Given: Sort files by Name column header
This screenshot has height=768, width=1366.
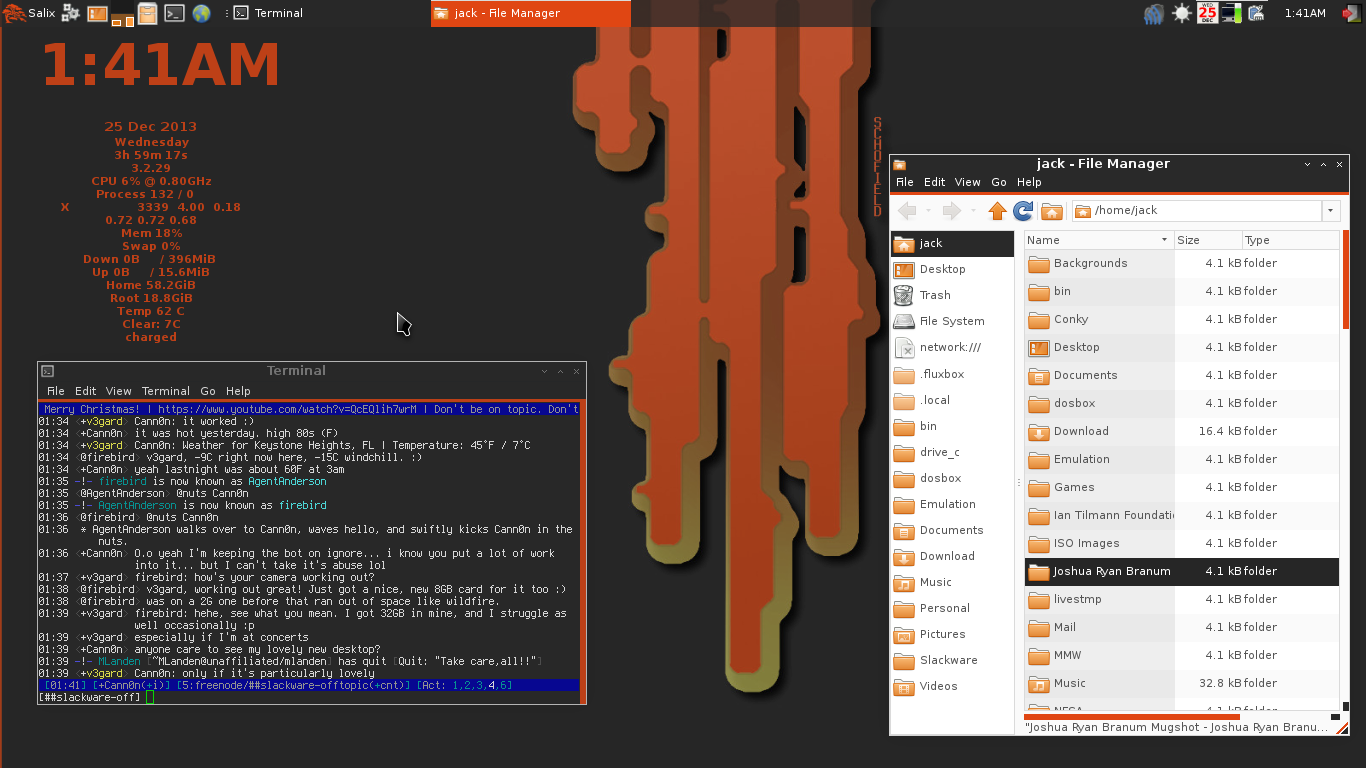Looking at the screenshot, I should 1098,240.
